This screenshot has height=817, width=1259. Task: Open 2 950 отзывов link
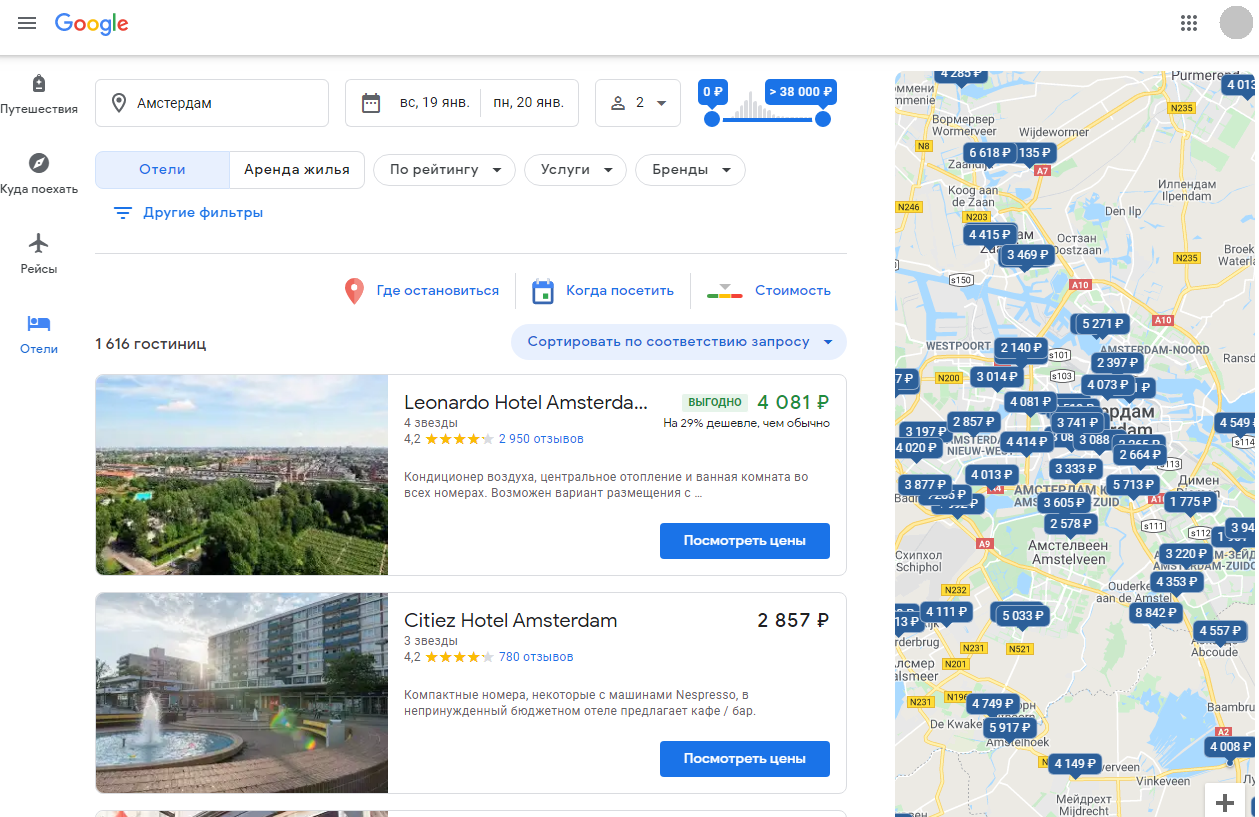click(541, 439)
